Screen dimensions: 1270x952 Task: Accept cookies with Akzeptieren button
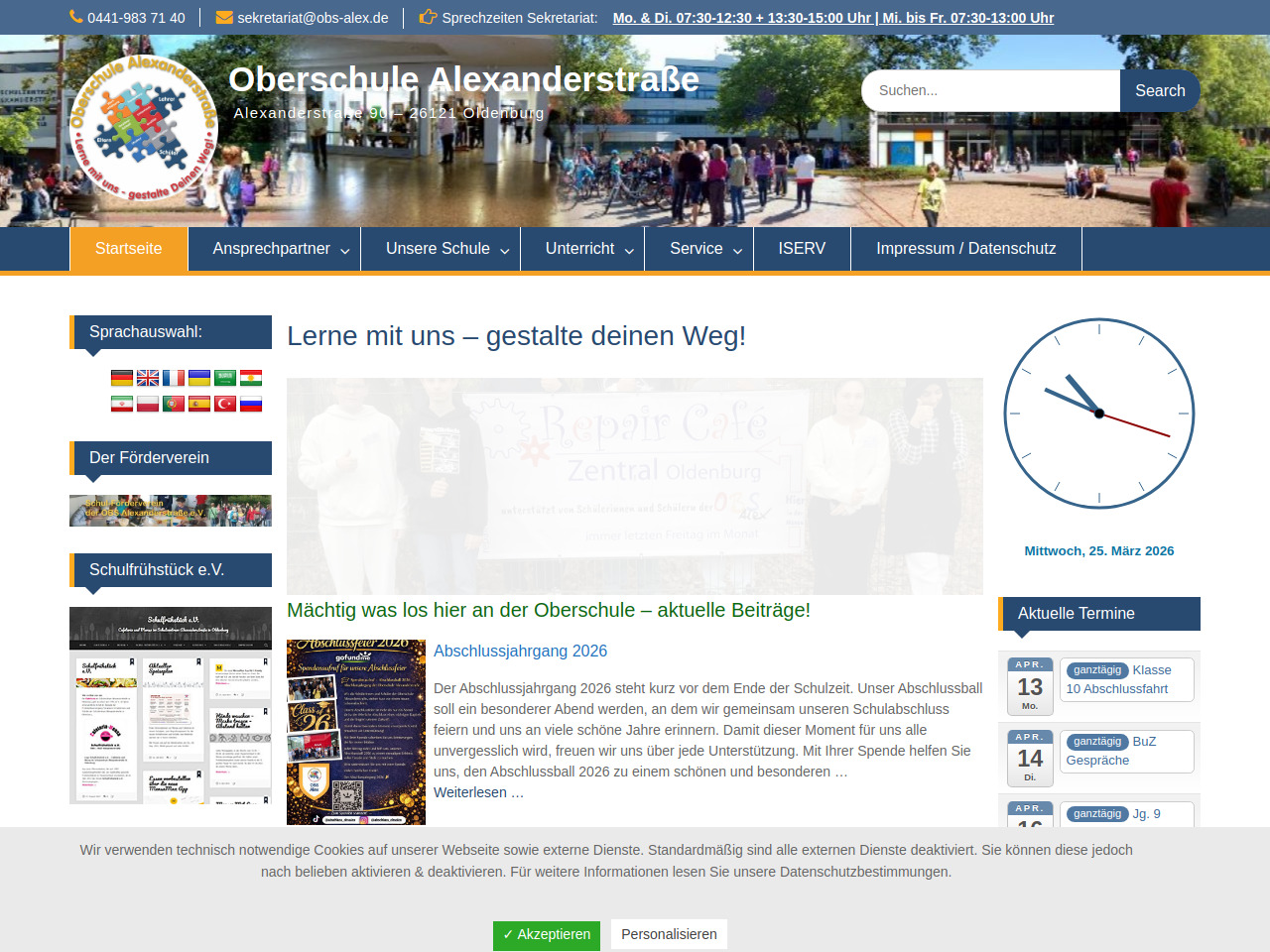click(547, 934)
